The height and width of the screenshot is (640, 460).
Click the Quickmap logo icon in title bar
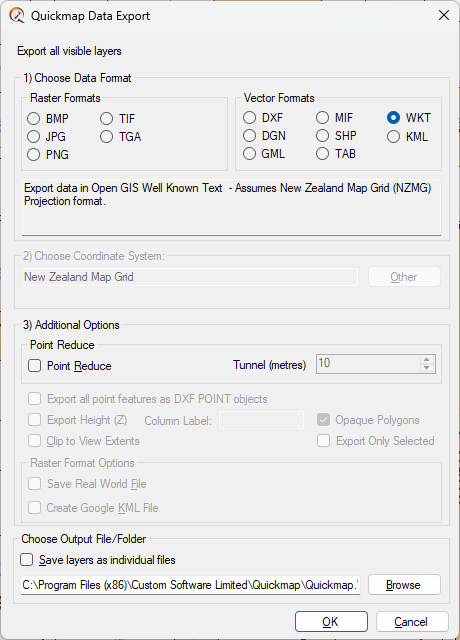click(x=17, y=16)
